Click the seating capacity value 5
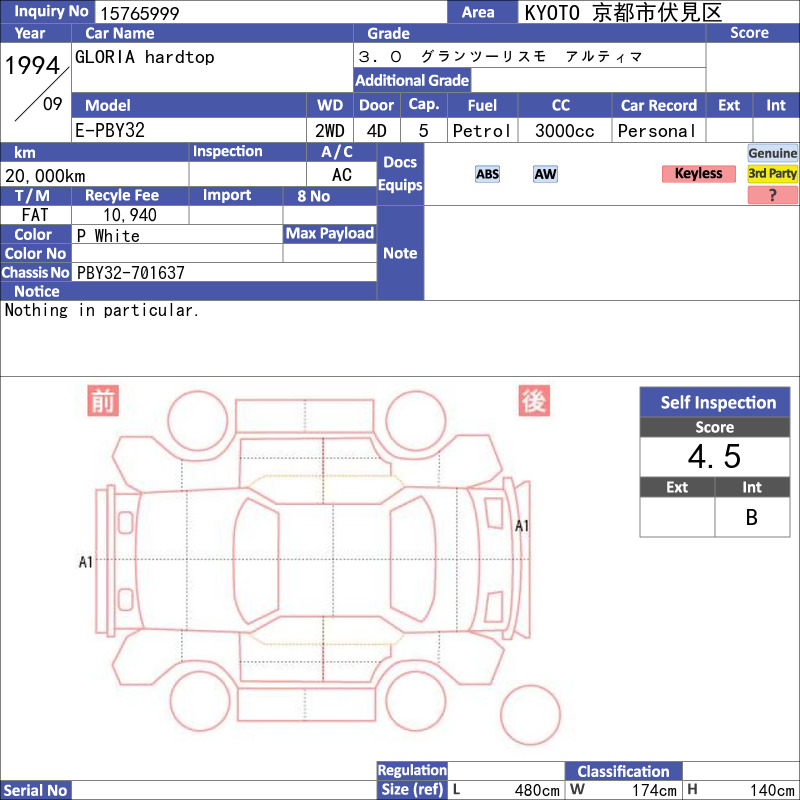This screenshot has height=800, width=800. (x=423, y=131)
